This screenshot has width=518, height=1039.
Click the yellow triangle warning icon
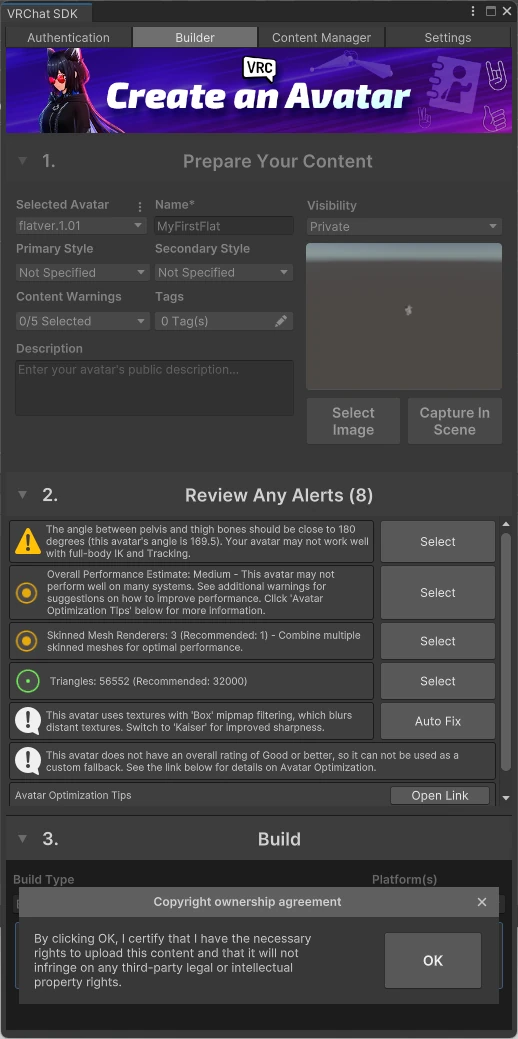pos(28,541)
